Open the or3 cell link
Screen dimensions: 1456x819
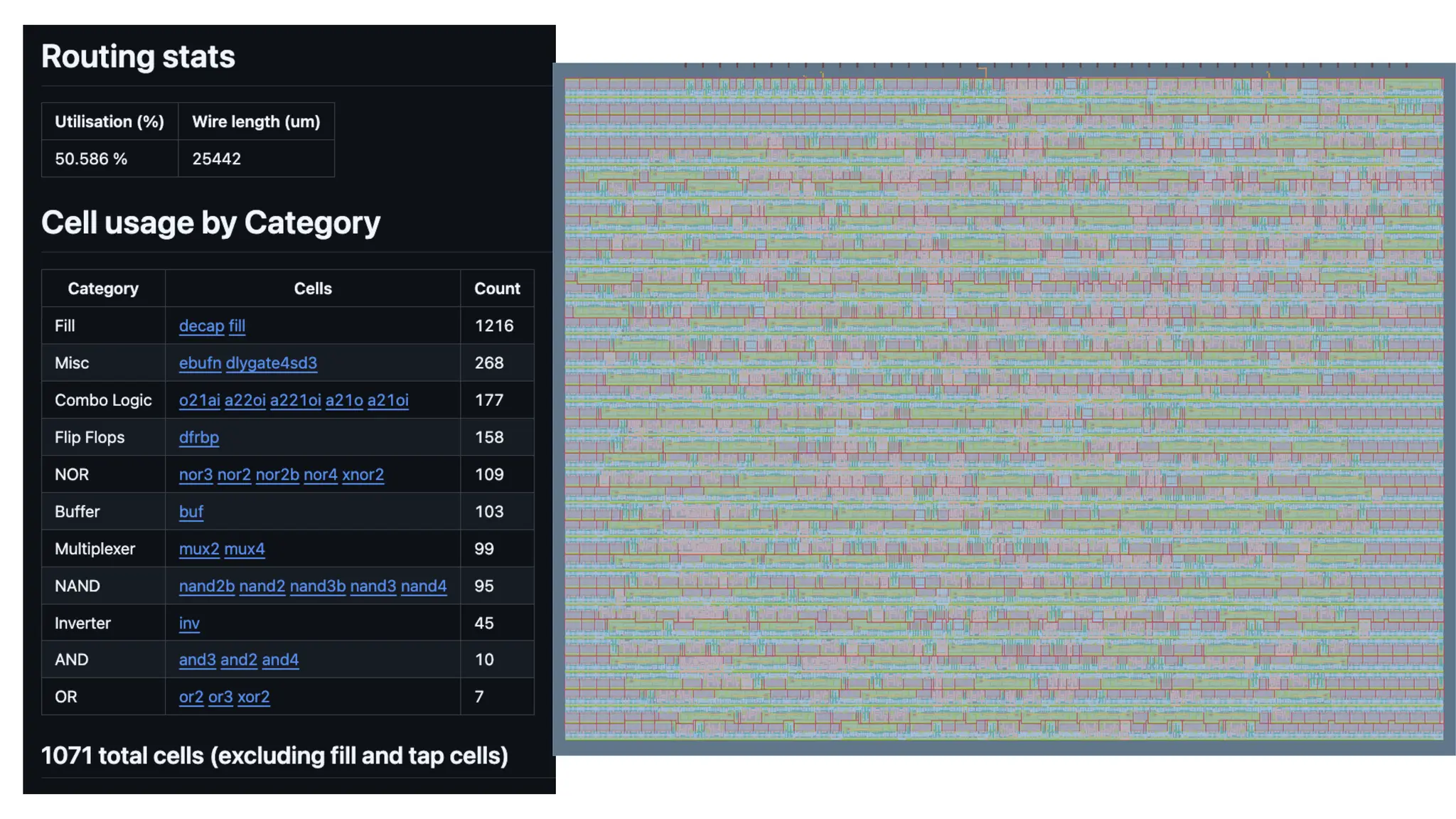point(220,697)
